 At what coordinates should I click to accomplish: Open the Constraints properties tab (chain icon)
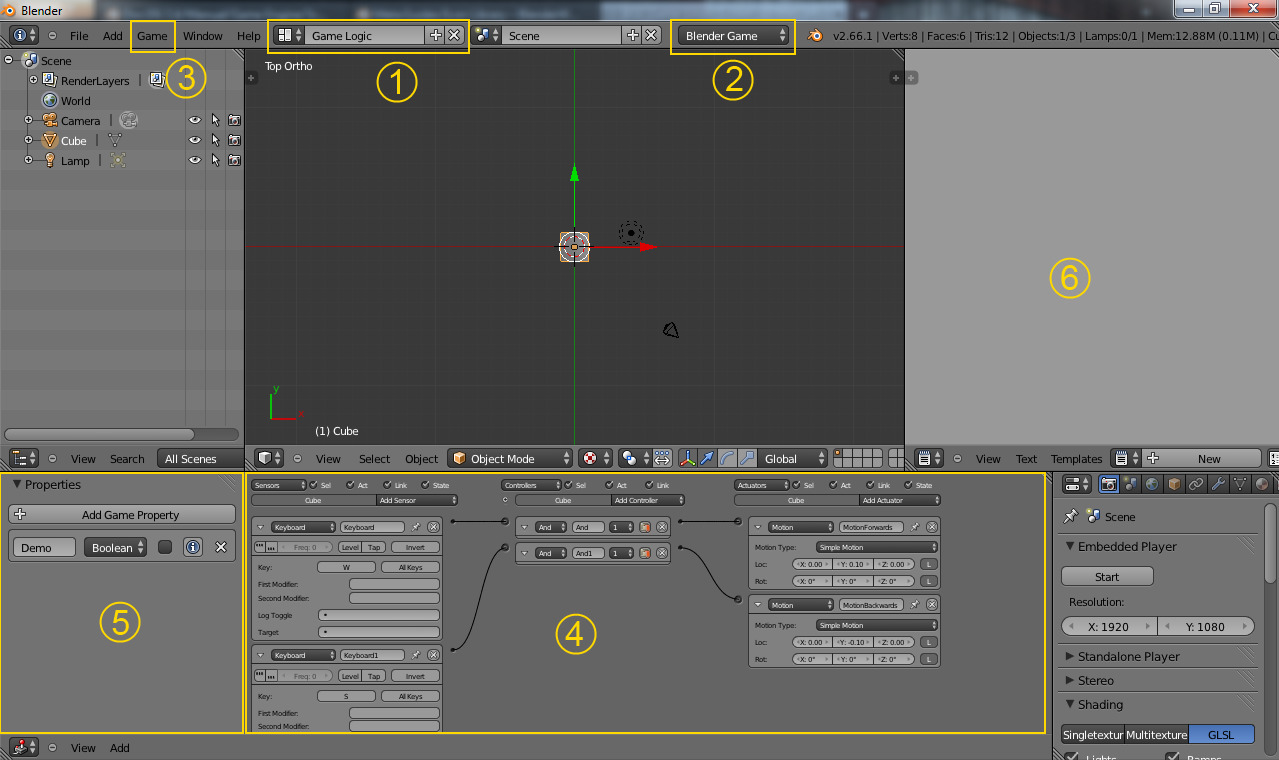coord(1195,485)
